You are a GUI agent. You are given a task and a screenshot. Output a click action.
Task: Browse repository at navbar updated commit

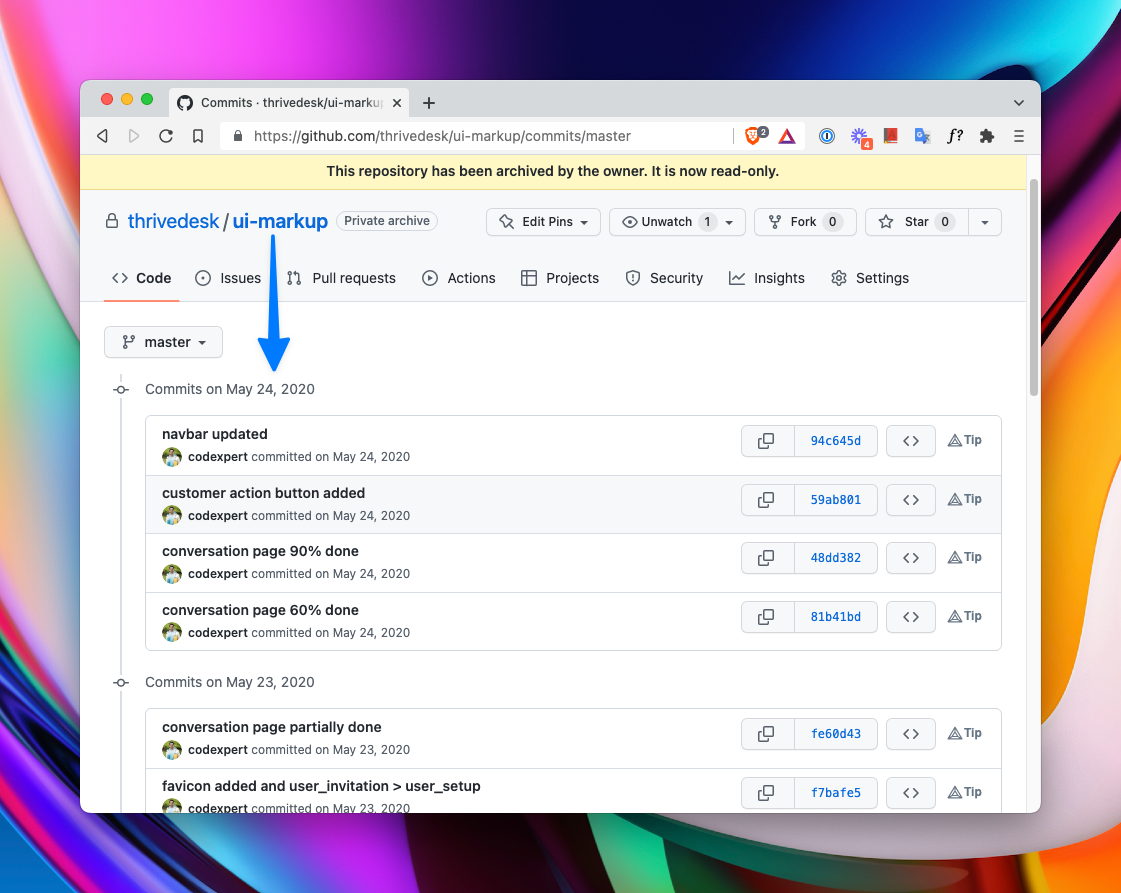click(x=911, y=440)
